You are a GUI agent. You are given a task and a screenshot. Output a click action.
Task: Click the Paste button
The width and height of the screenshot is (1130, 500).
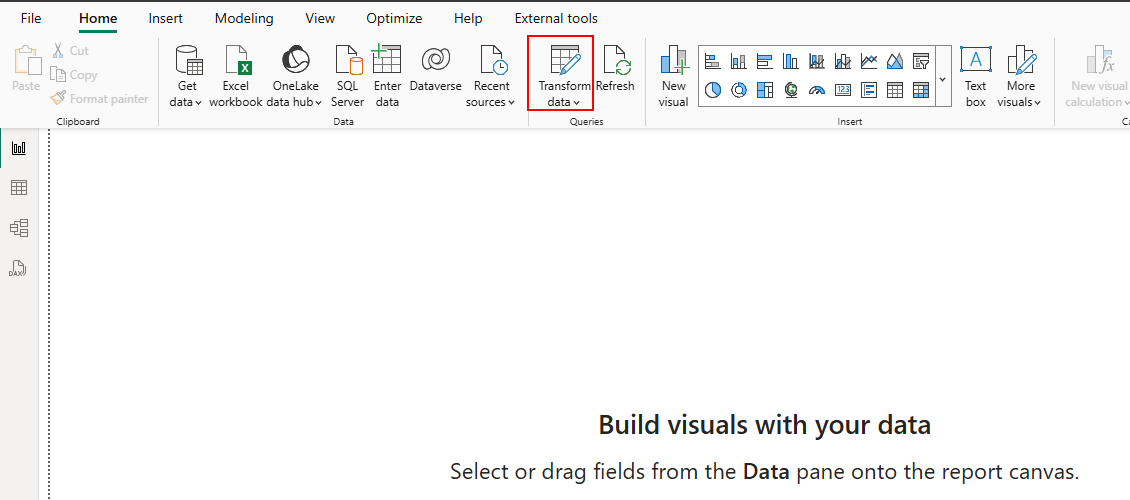tap(26, 70)
